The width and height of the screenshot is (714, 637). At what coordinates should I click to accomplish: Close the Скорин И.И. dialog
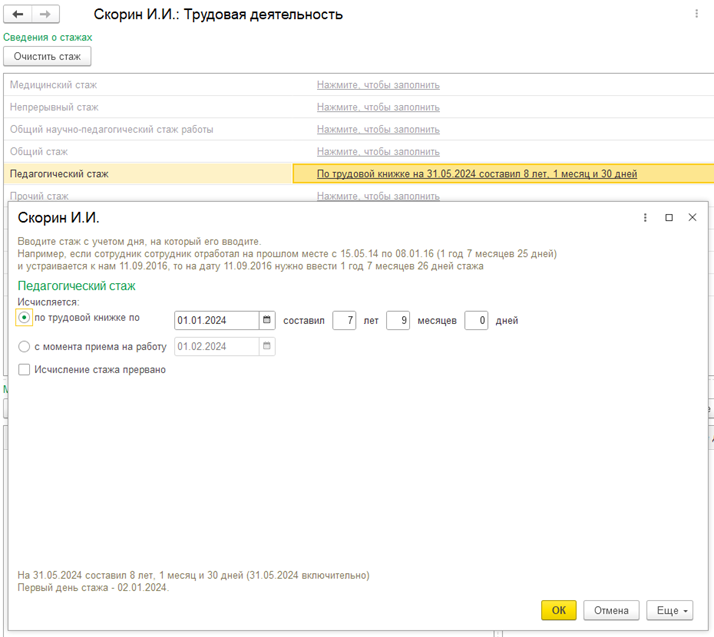(692, 218)
